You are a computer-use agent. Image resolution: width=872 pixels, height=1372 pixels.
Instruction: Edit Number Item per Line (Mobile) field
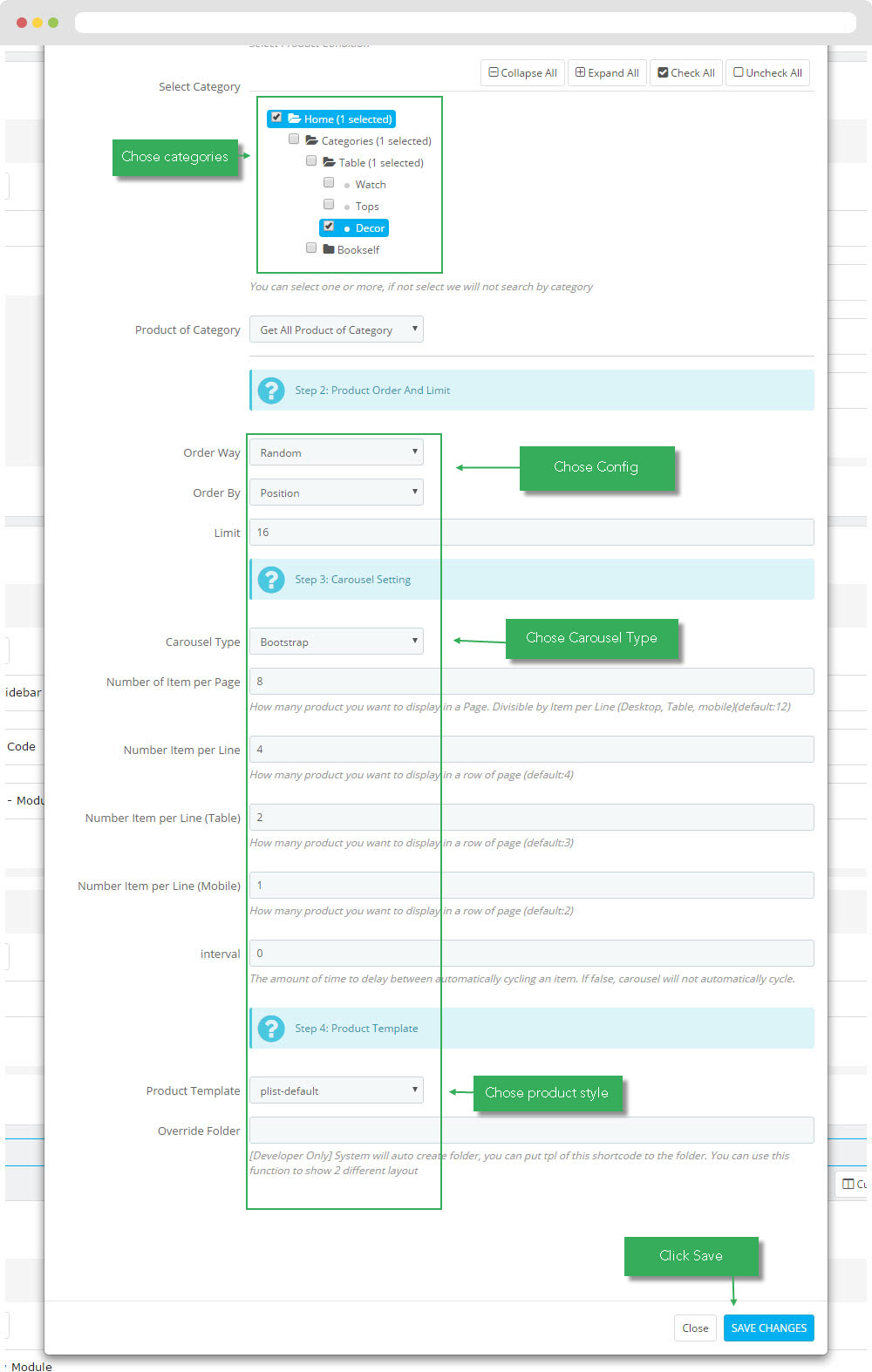pyautogui.click(x=532, y=886)
